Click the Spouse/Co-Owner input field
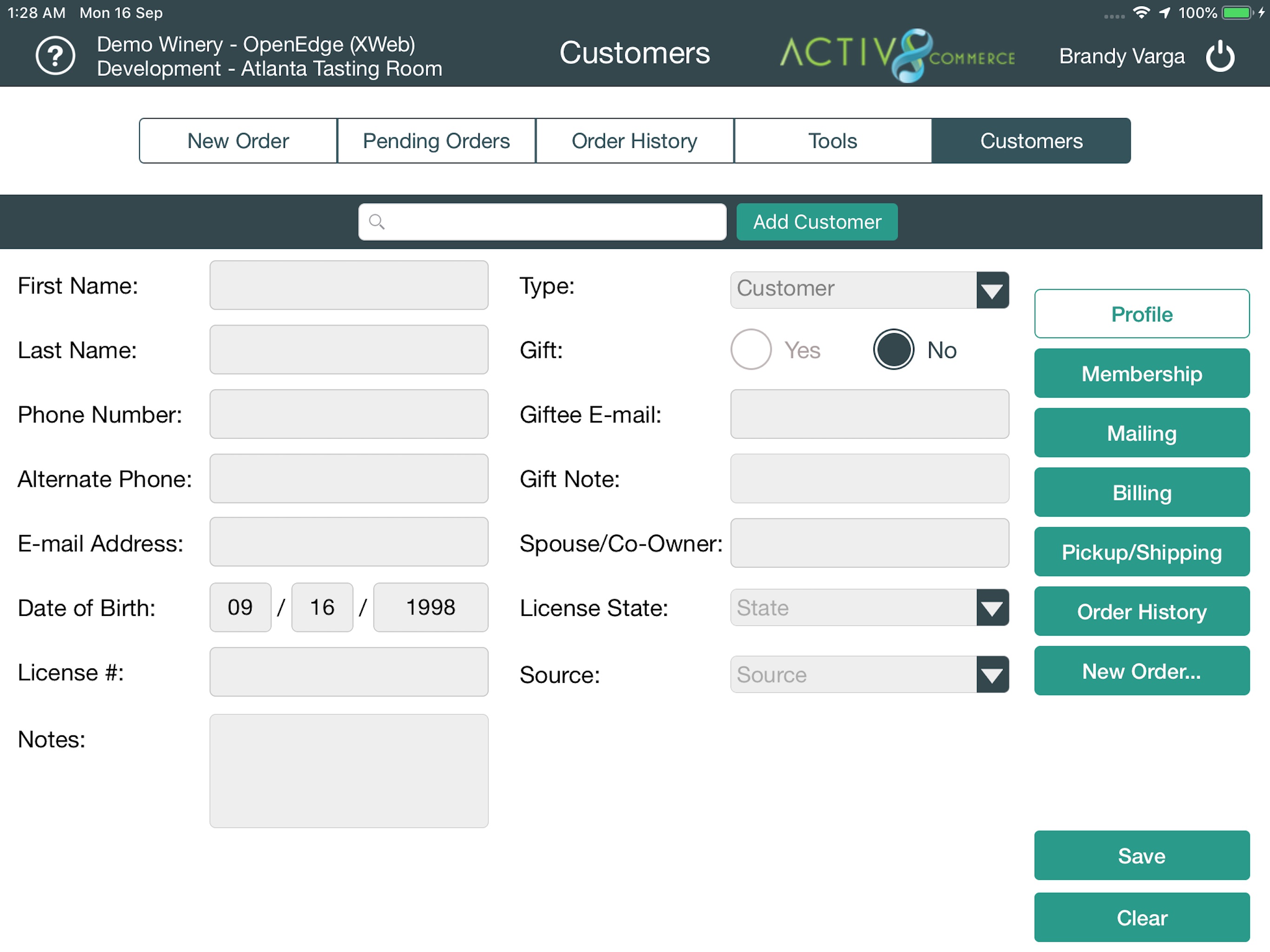1270x952 pixels. pyautogui.click(x=869, y=543)
